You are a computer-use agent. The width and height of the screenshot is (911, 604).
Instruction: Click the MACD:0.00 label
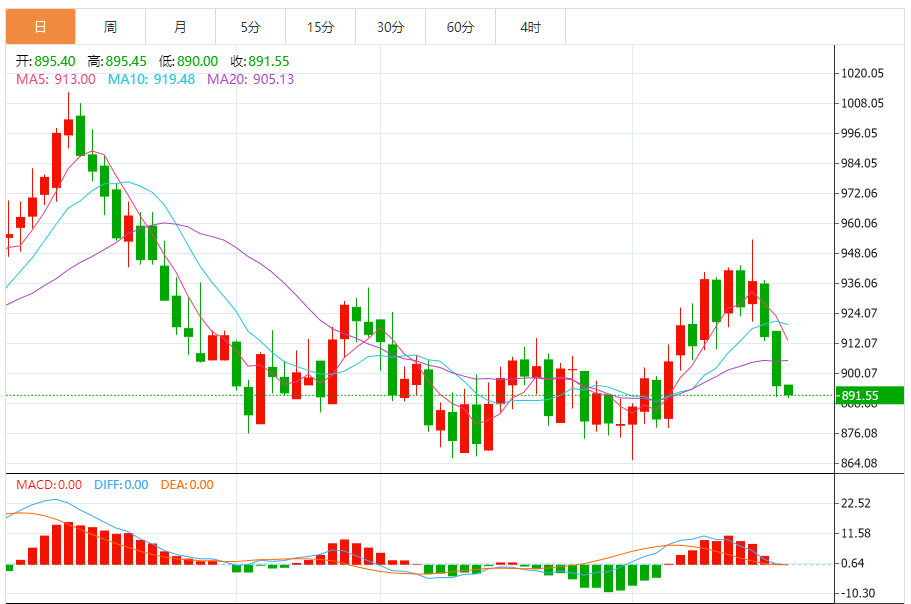(49, 484)
